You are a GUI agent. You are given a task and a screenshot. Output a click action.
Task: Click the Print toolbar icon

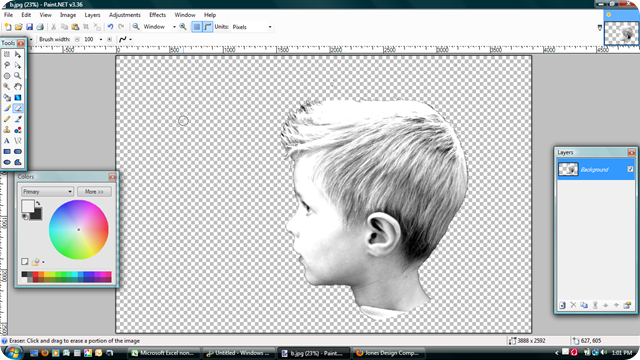coord(40,27)
